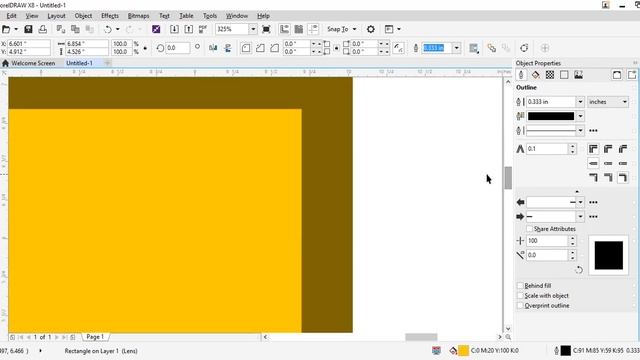
Task: Toggle Show guidelines button in toolbar
Action: pyautogui.click(x=313, y=29)
